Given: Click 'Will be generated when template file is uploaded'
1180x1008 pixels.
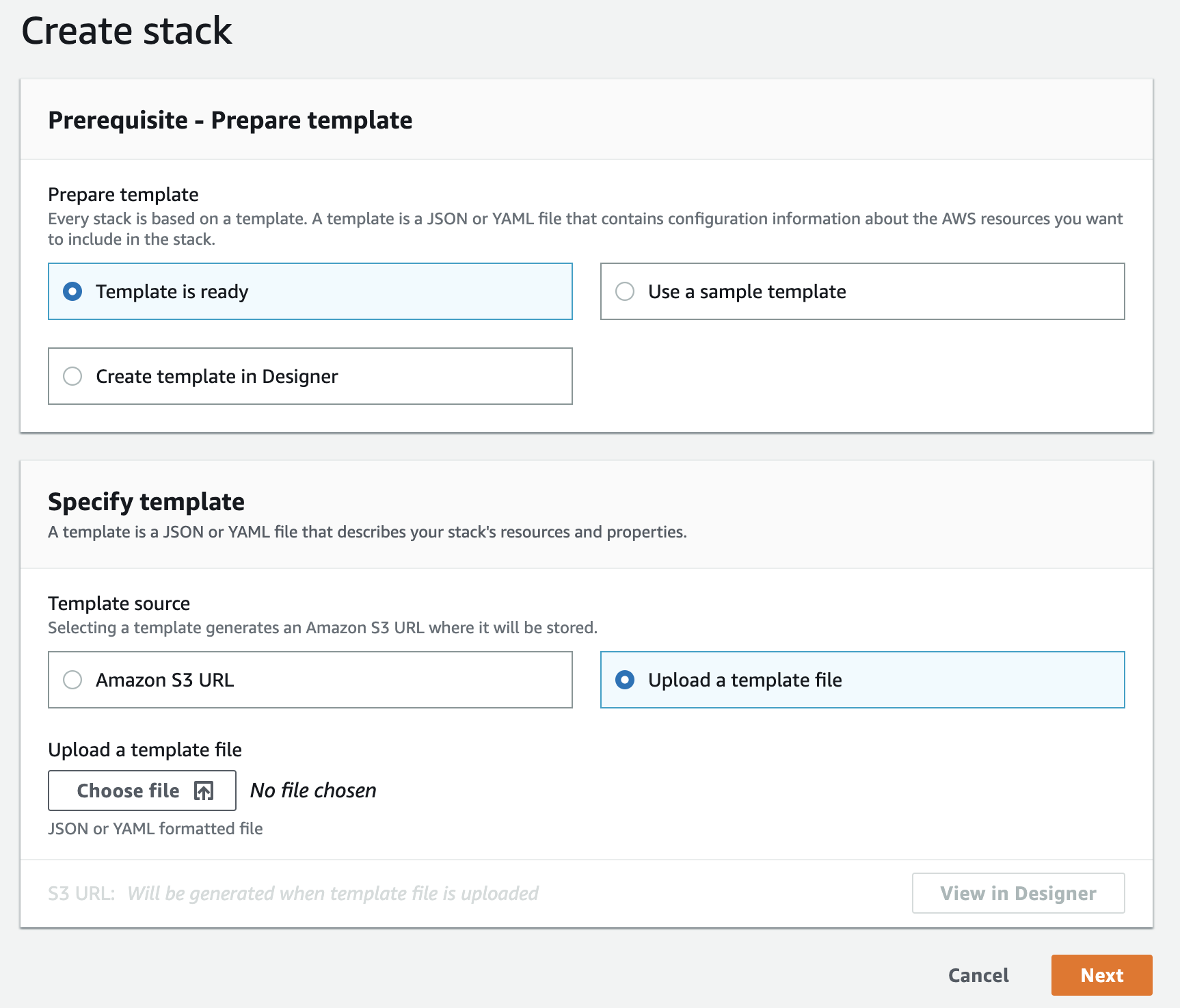Looking at the screenshot, I should (x=333, y=894).
